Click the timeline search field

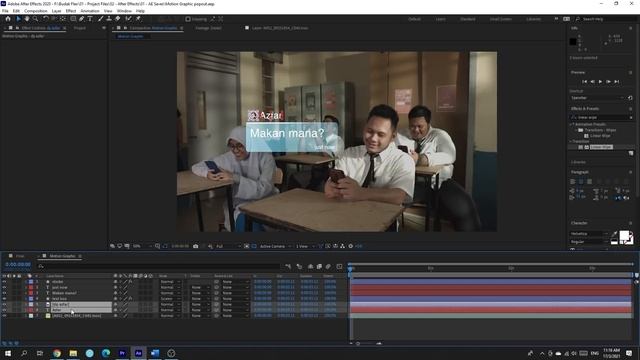click(x=159, y=266)
